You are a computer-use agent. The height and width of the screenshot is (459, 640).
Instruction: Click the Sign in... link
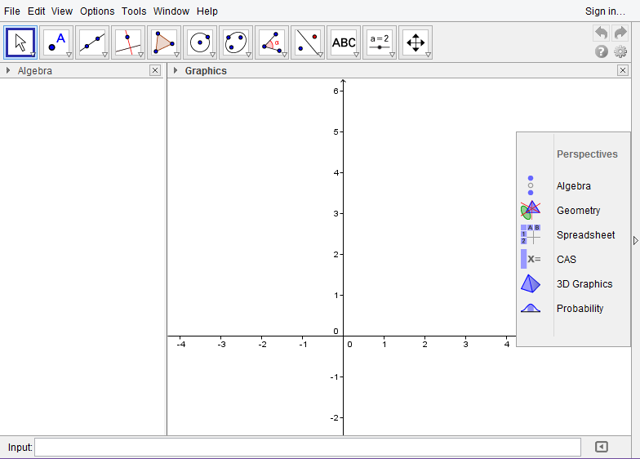(605, 11)
